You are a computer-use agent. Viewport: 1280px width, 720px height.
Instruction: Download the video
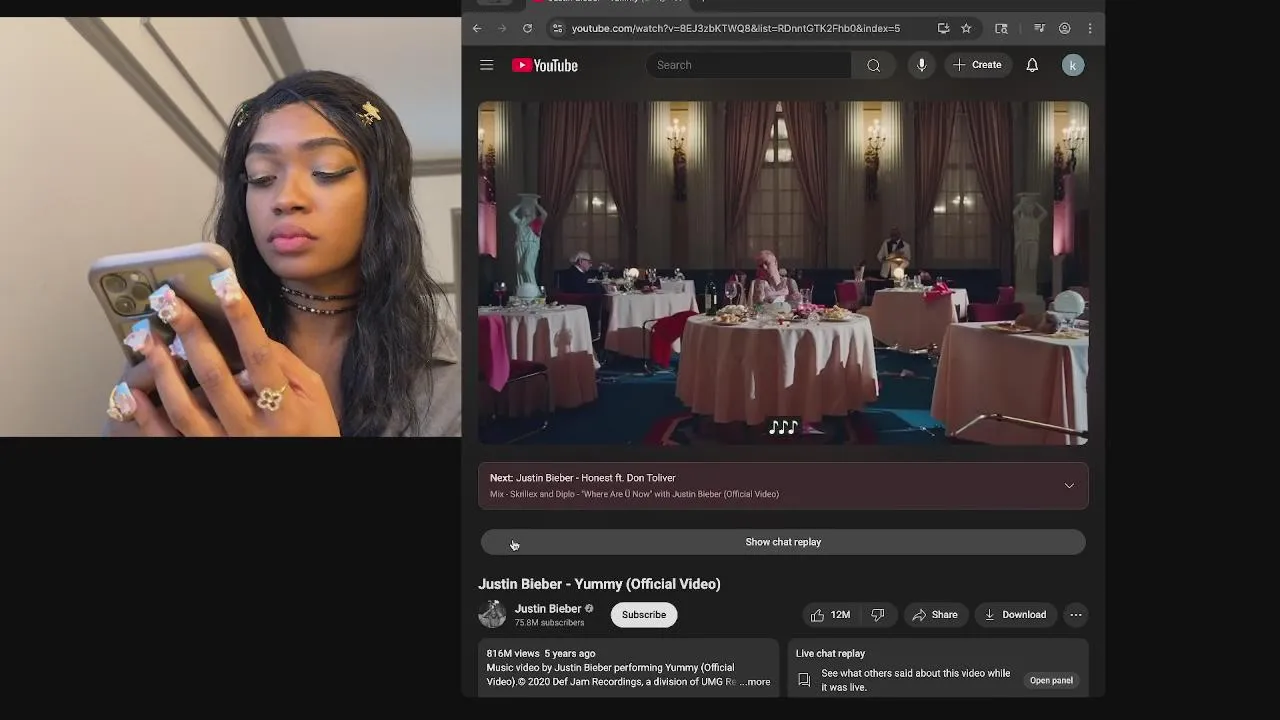pyautogui.click(x=1015, y=615)
